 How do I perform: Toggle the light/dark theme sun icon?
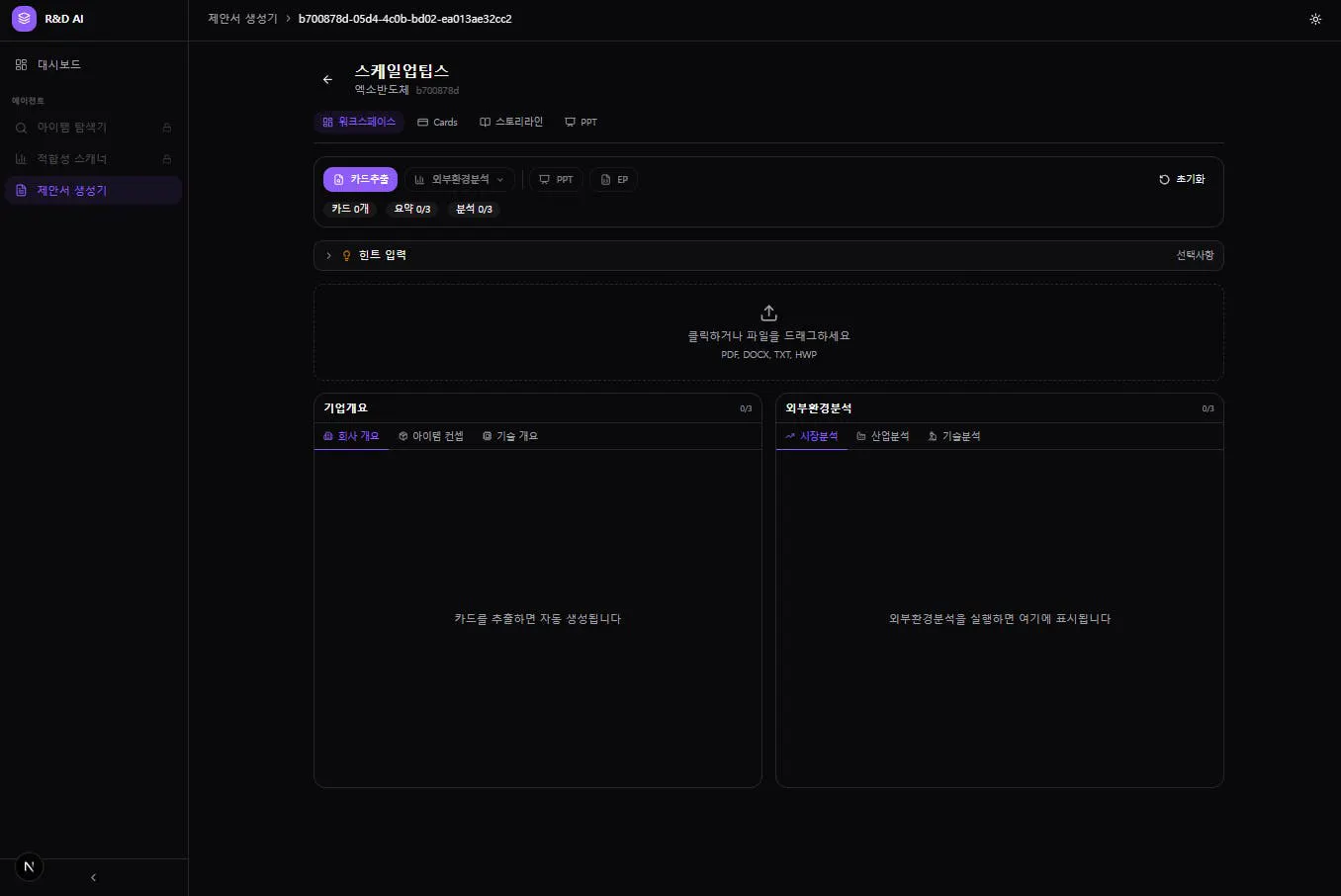click(1315, 19)
